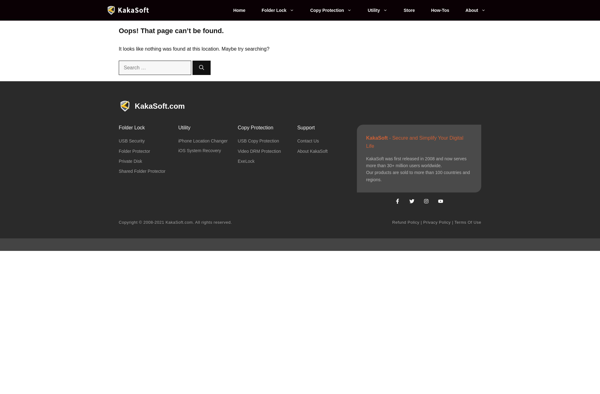Open the Privacy Policy link
The image size is (600, 394).
437,222
